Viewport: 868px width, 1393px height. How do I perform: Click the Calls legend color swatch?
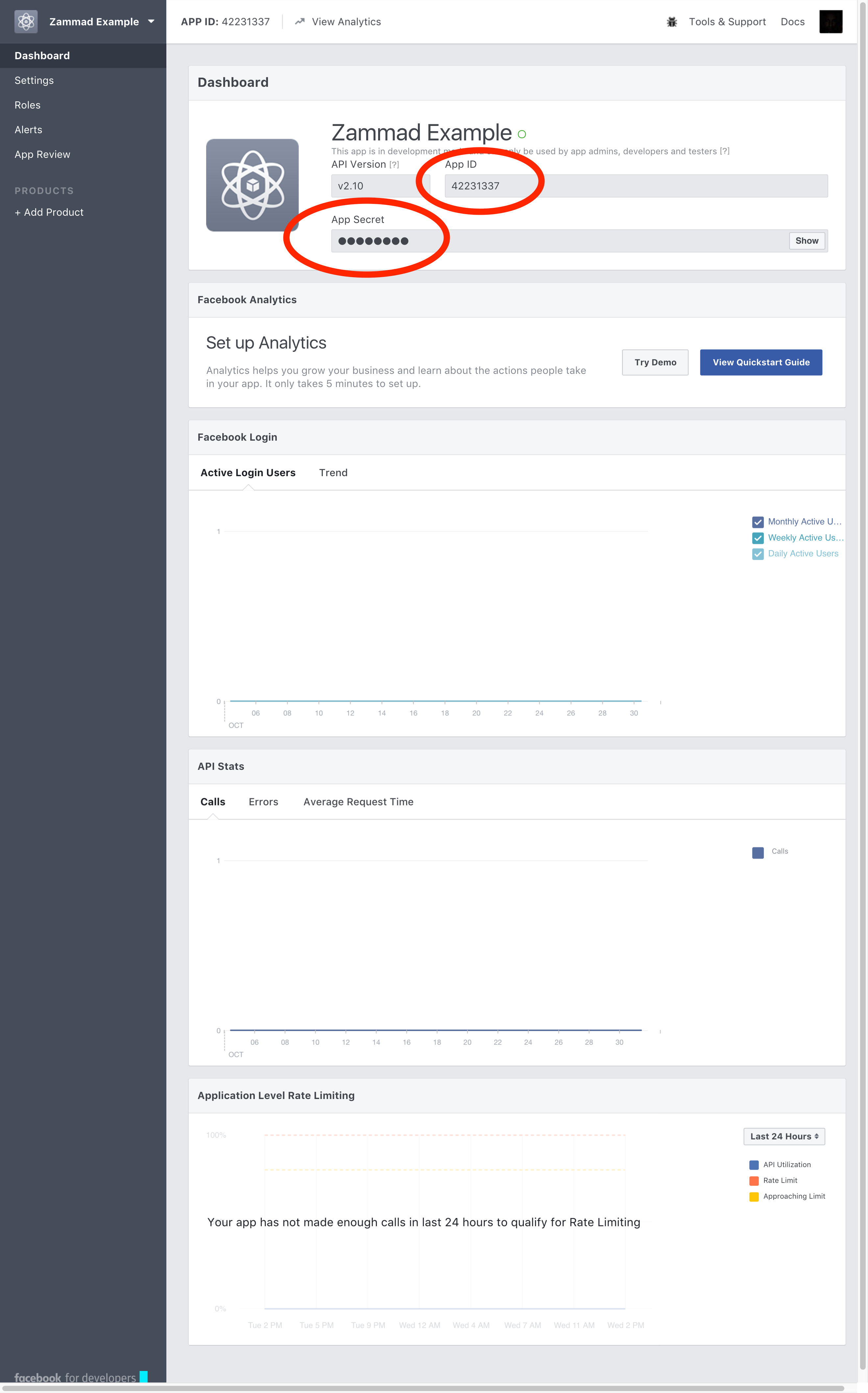(x=758, y=853)
